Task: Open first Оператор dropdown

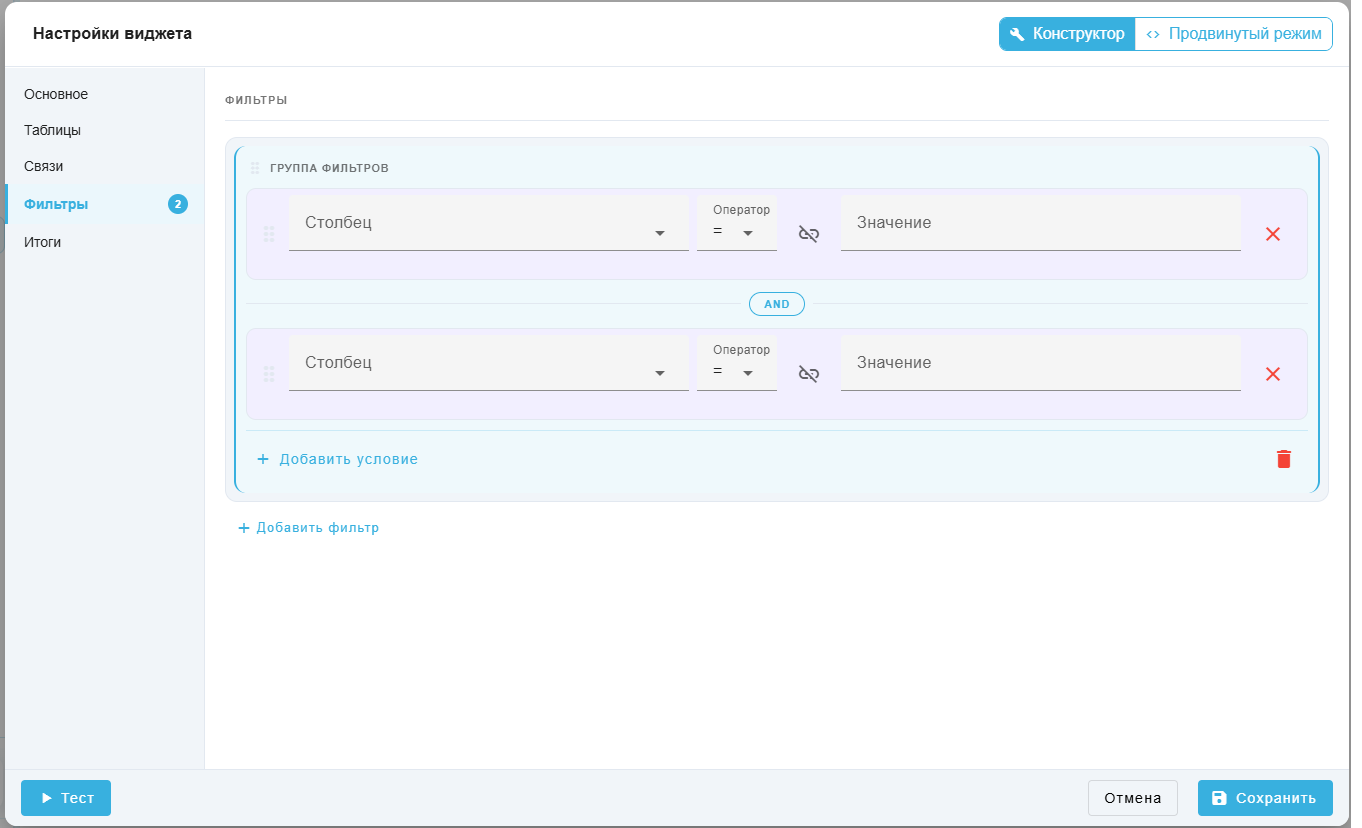Action: 737,223
